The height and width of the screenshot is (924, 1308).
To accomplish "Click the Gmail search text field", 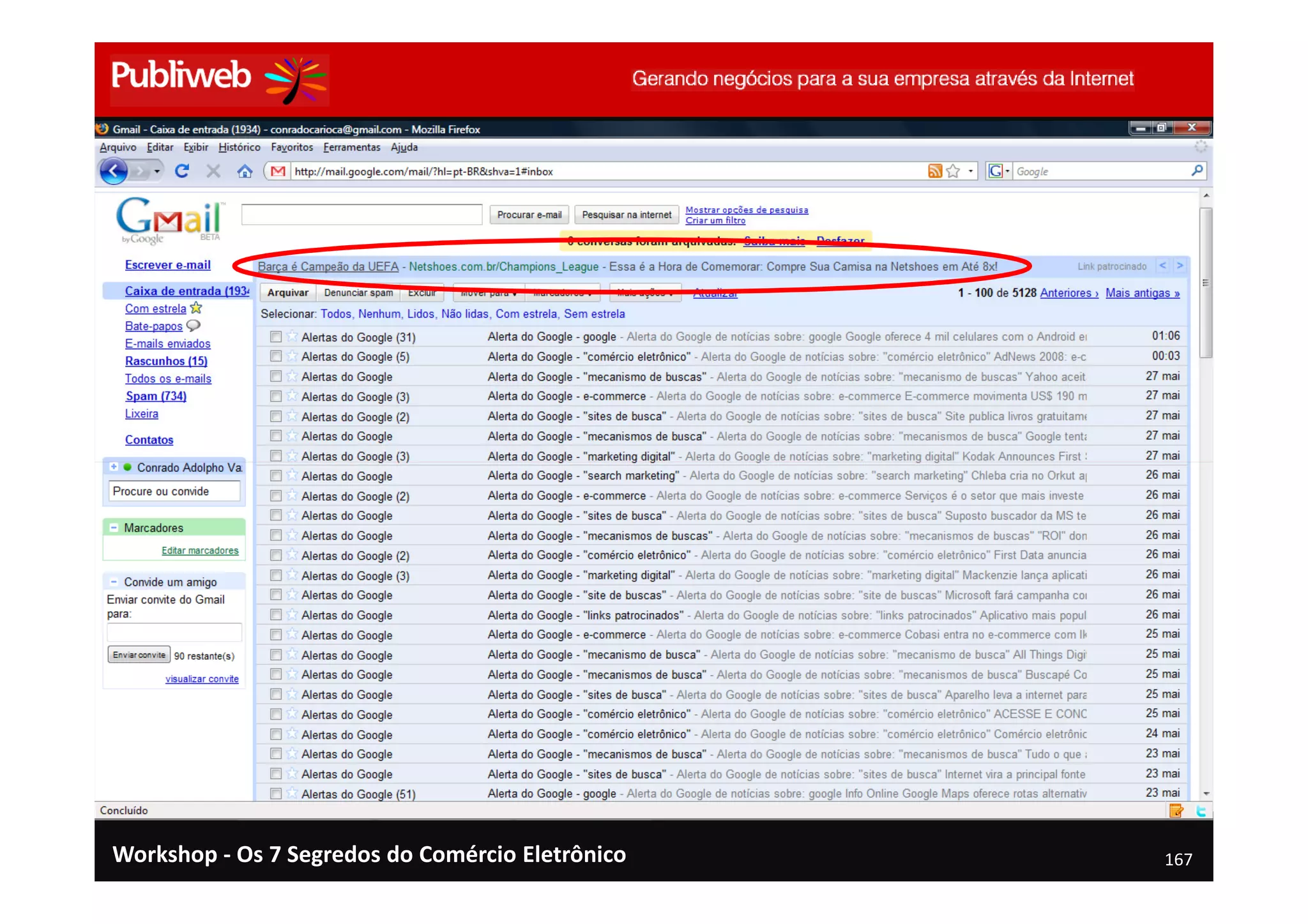I will click(x=361, y=215).
